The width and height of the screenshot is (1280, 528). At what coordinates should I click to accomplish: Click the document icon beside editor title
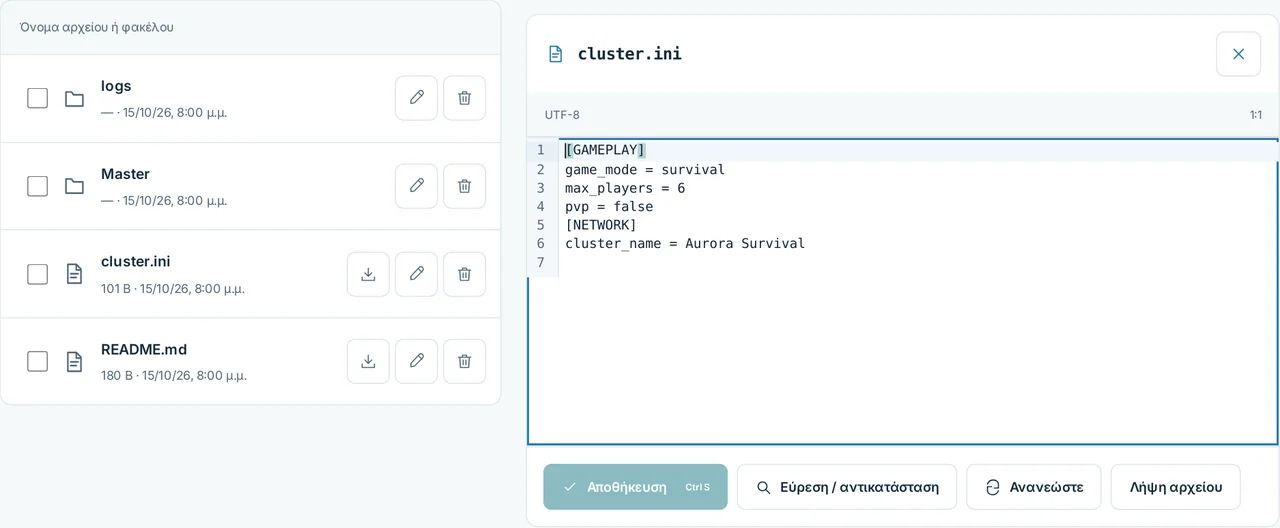[x=556, y=54]
